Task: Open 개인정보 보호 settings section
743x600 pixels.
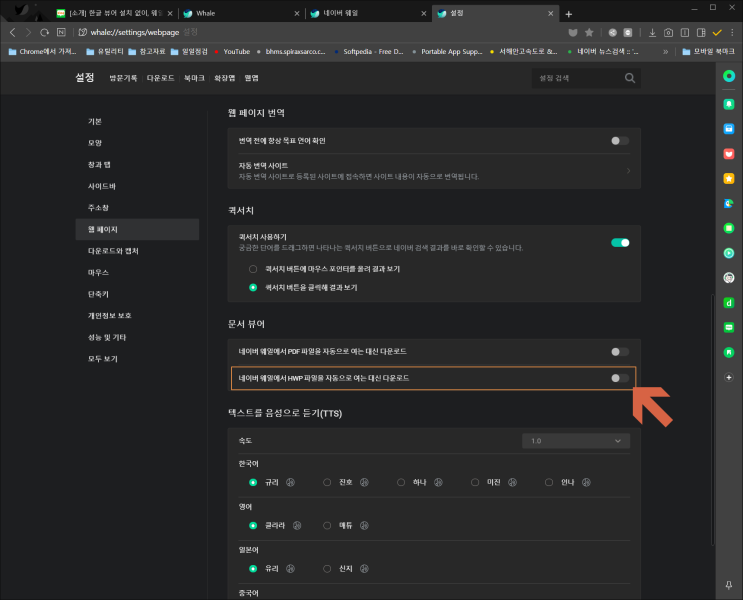Action: pos(109,316)
